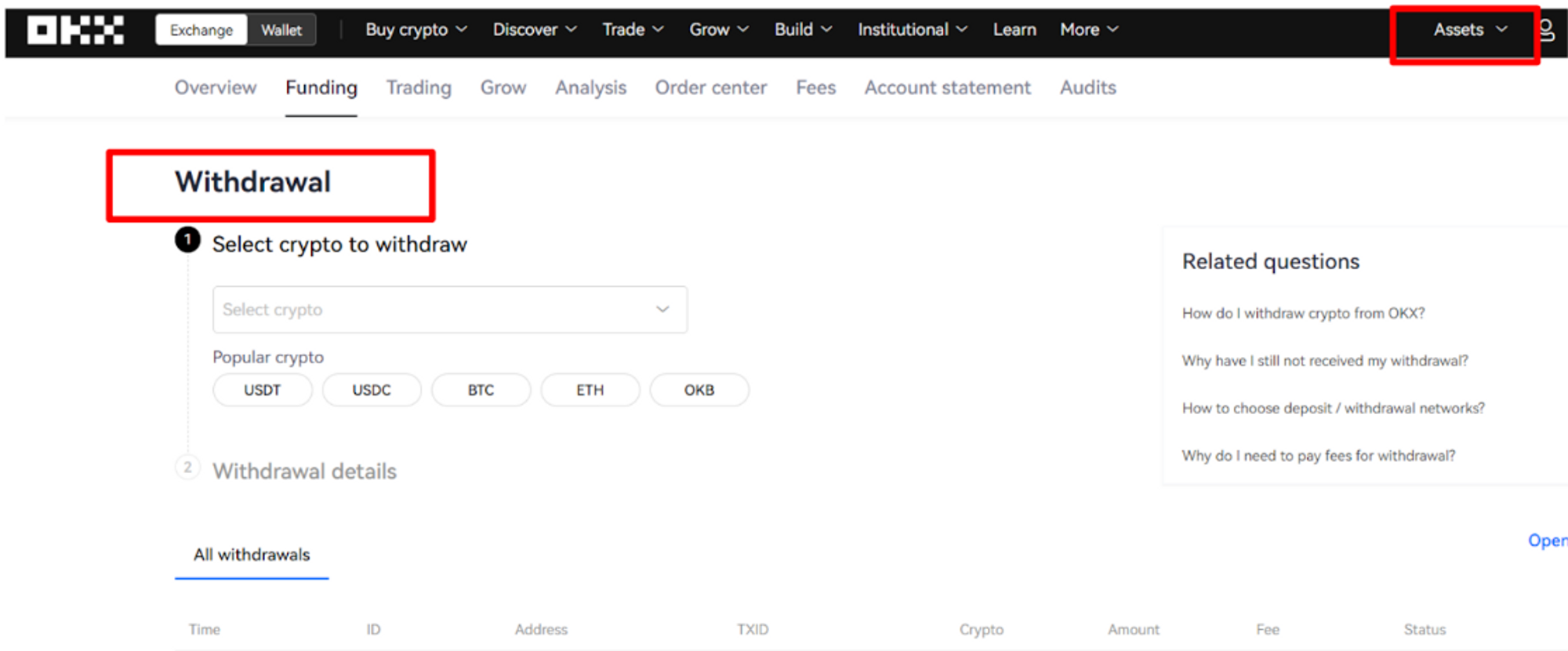Switch to Exchange mode
This screenshot has height=651, width=1568.
(201, 30)
